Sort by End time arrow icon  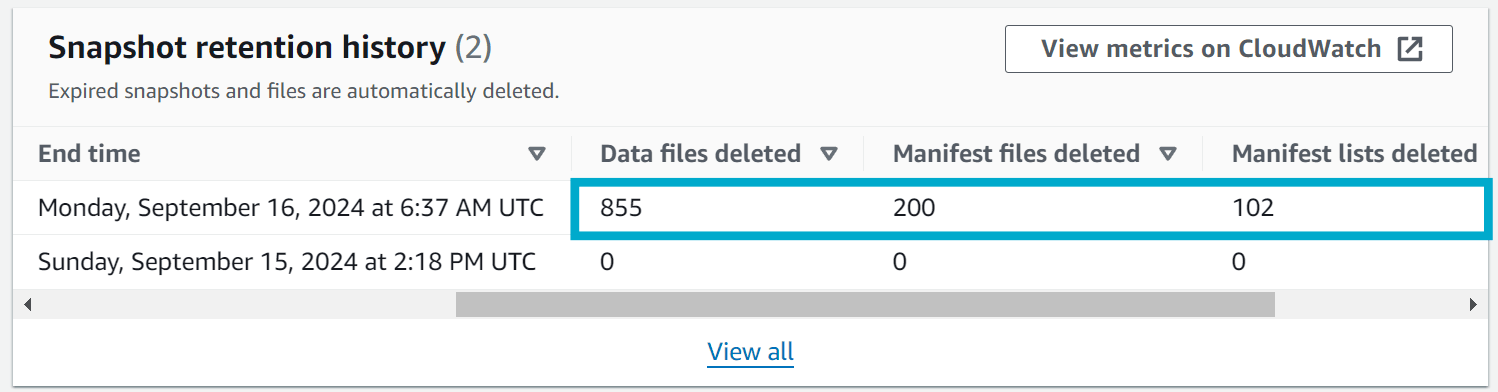(x=537, y=154)
